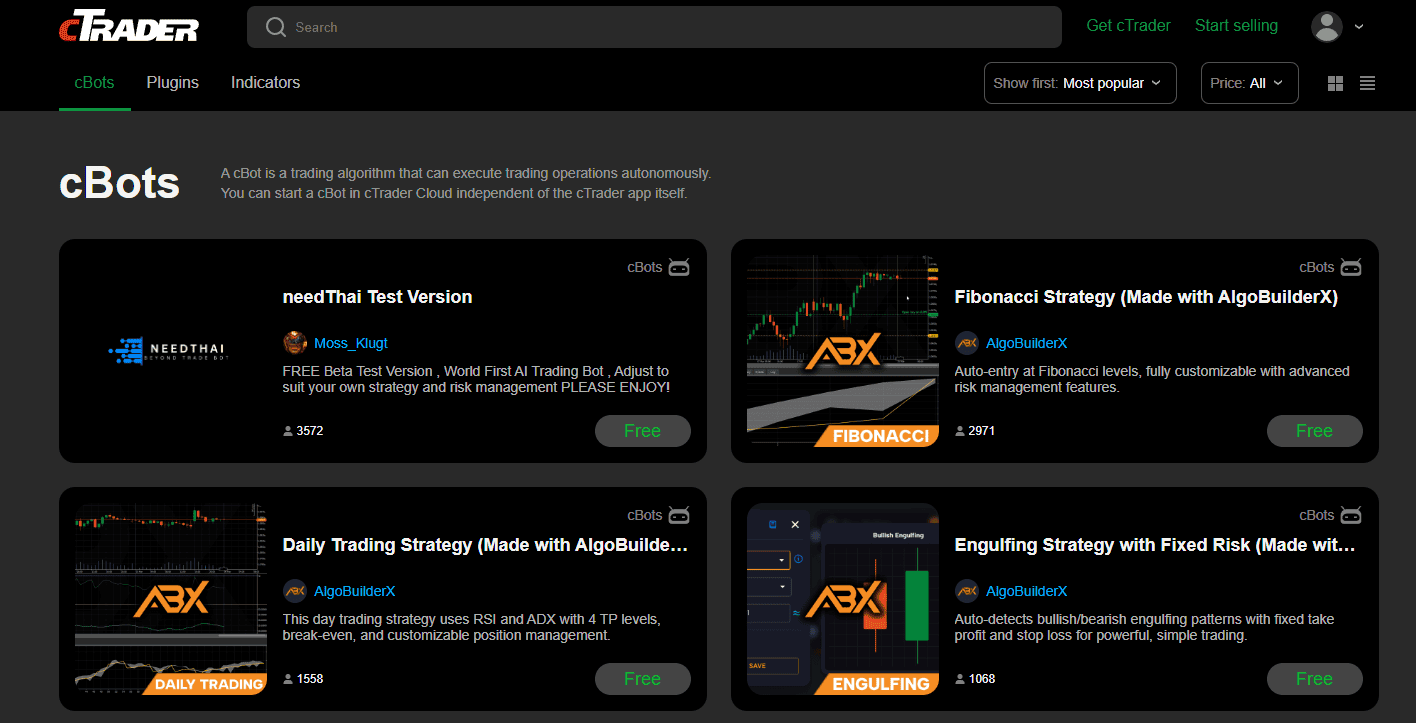Screen dimensions: 1416x723
Task: Click Free button on Daily Trading Strategy
Action: click(643, 679)
